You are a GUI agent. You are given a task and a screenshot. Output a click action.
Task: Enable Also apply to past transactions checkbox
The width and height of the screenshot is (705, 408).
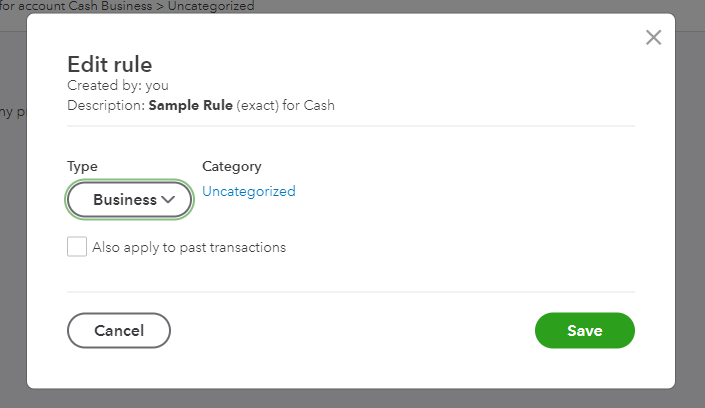tap(77, 247)
